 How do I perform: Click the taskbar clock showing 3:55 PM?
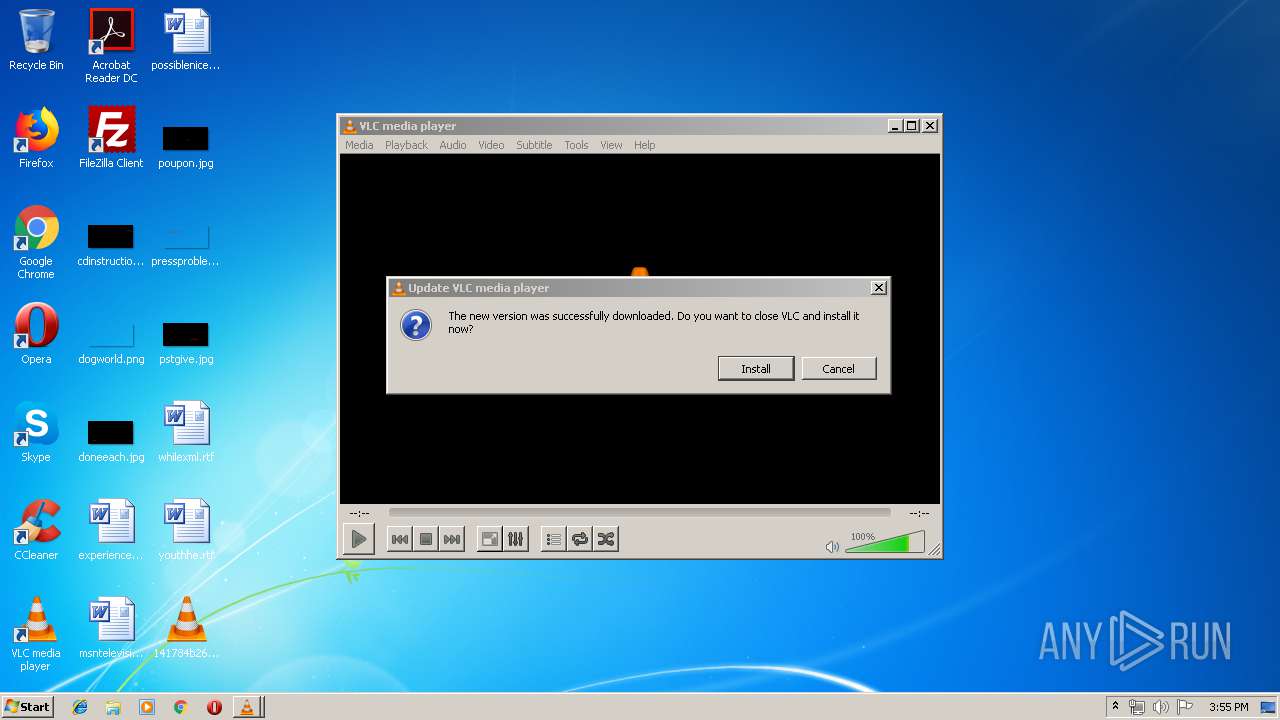click(x=1228, y=707)
